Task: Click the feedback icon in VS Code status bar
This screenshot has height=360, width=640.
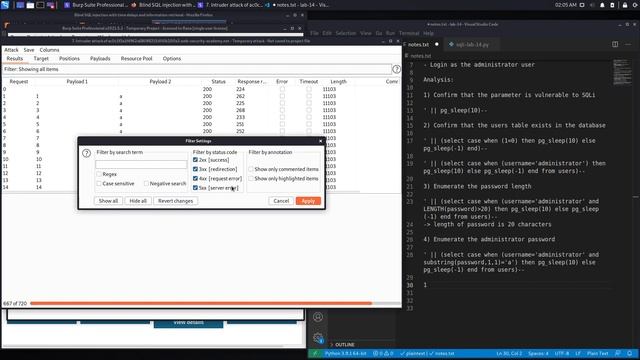Action: coord(618,353)
